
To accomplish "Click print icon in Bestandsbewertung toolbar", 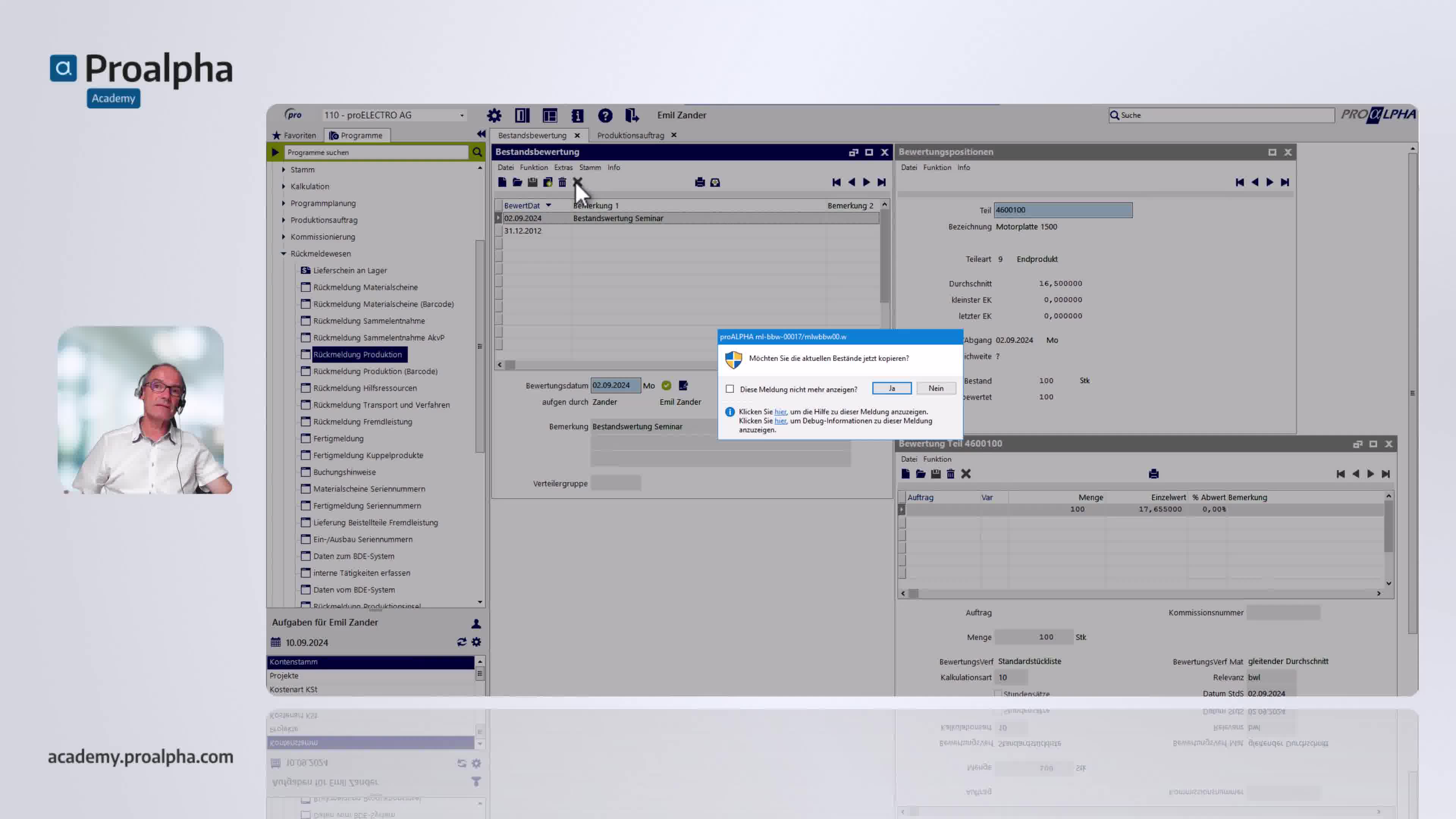I will coord(700,182).
